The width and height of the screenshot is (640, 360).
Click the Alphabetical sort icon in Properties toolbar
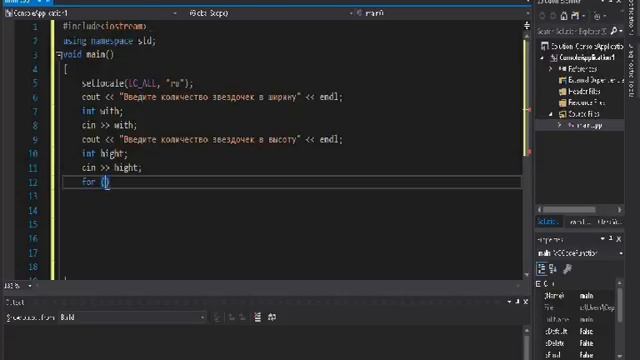tap(553, 269)
